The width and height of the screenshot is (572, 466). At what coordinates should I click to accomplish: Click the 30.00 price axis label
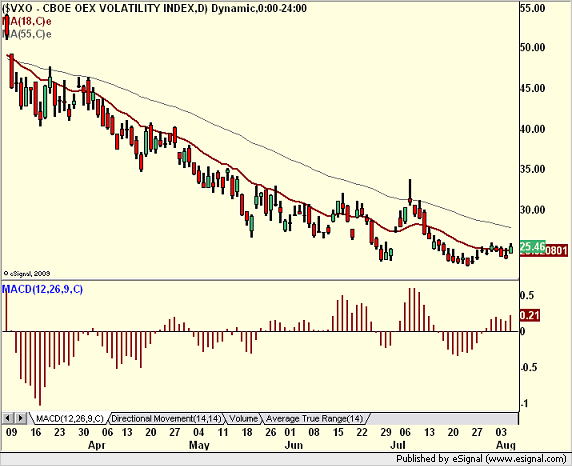point(533,210)
